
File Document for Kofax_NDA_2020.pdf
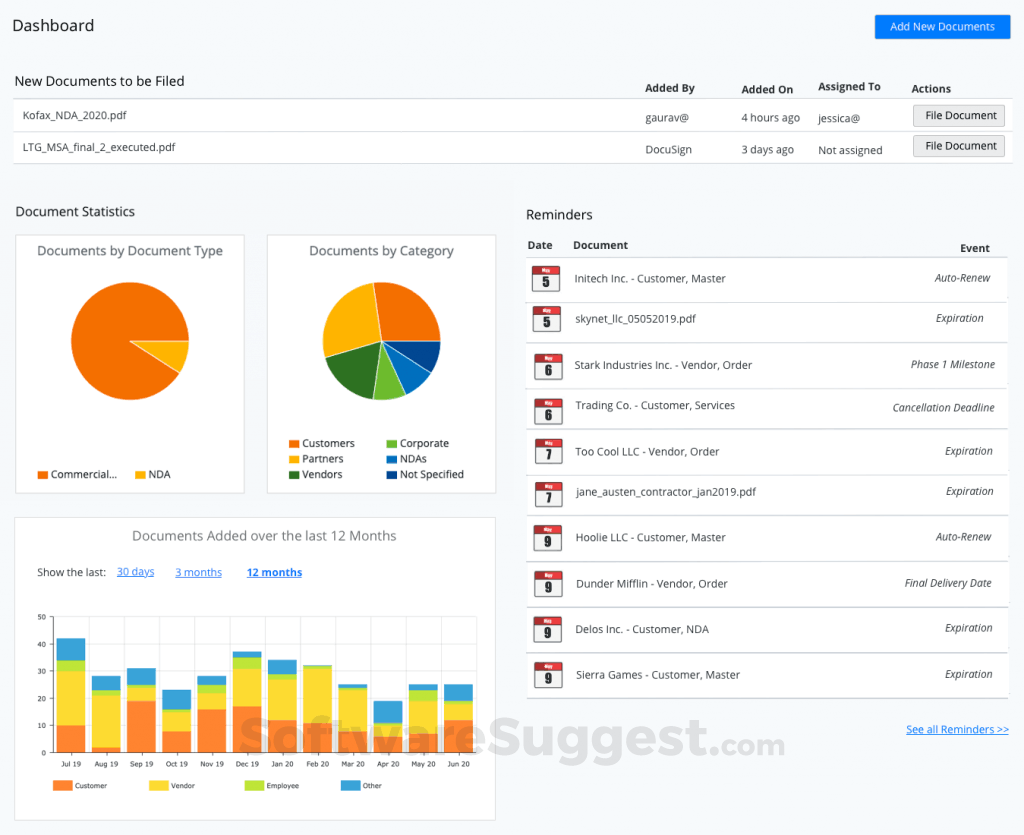957,115
